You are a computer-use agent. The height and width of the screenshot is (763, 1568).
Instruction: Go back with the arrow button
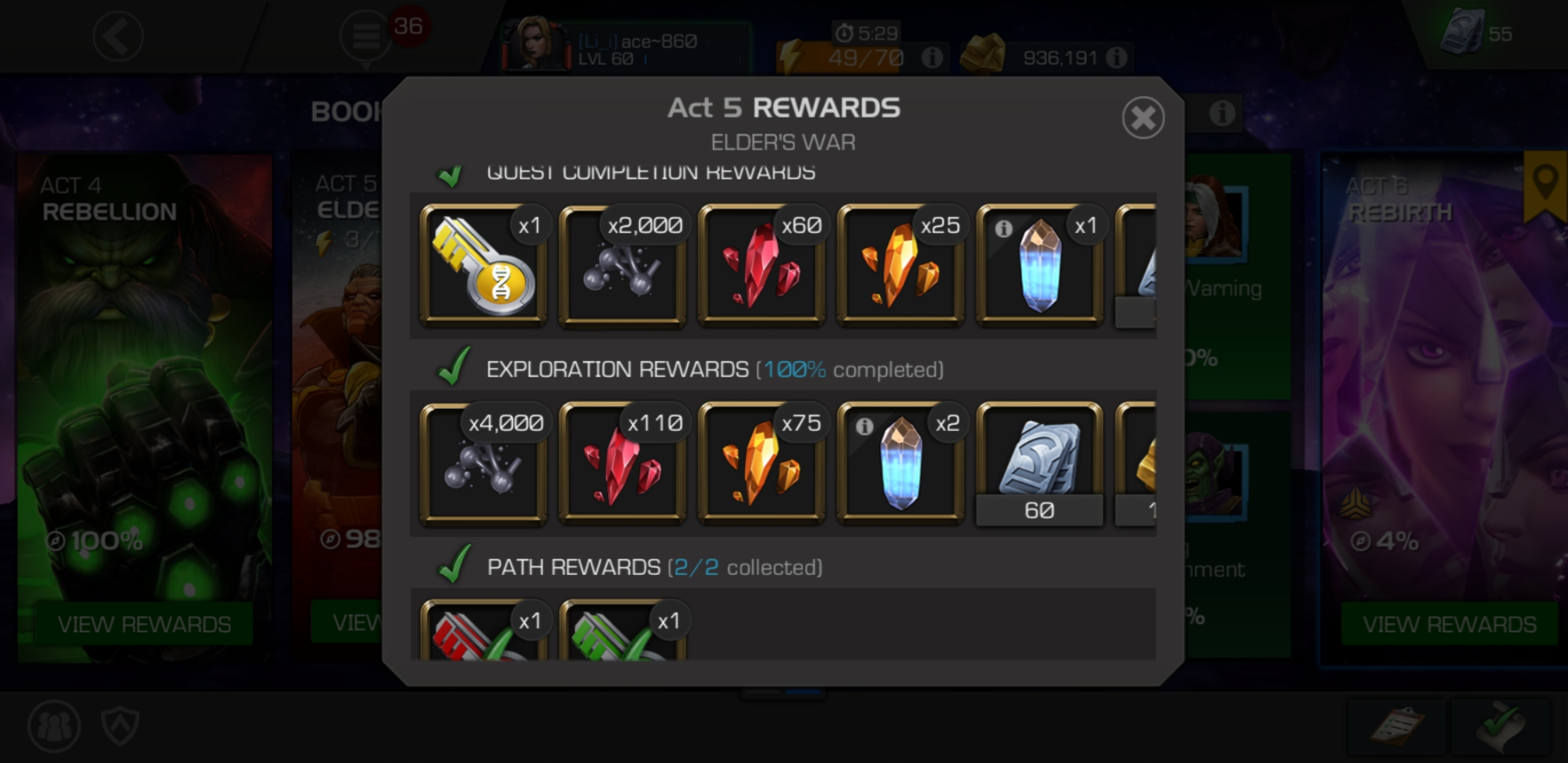118,35
